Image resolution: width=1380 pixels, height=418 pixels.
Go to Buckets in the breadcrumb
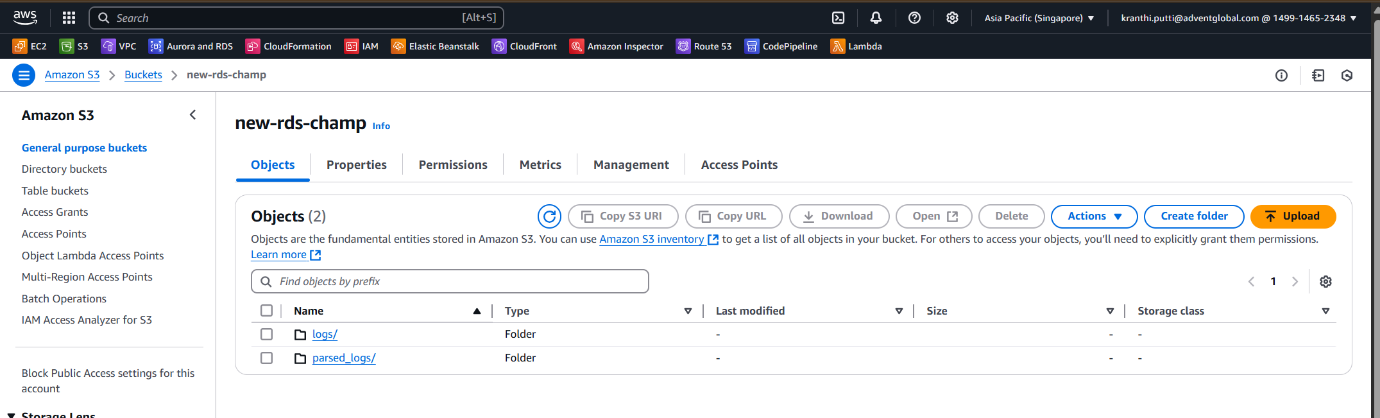coord(143,75)
